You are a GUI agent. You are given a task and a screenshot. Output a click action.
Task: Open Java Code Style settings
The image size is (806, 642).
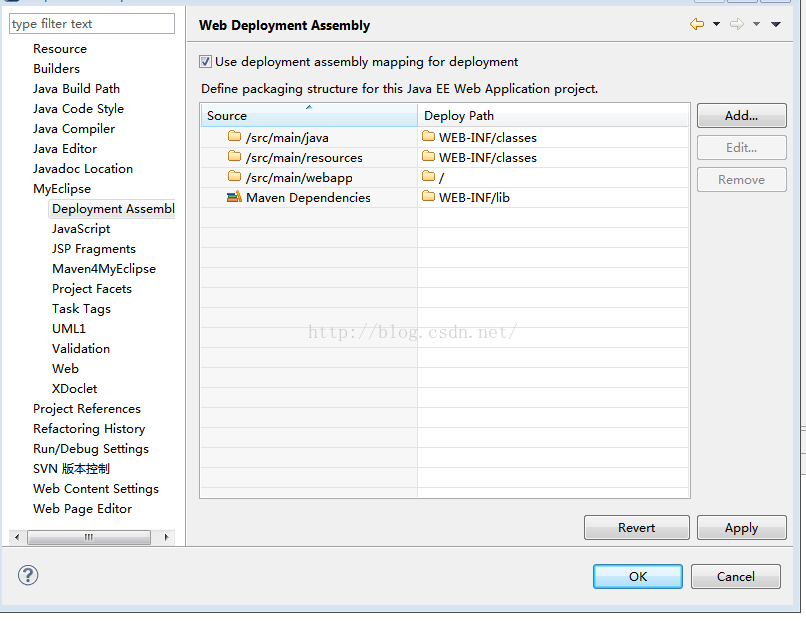click(79, 109)
